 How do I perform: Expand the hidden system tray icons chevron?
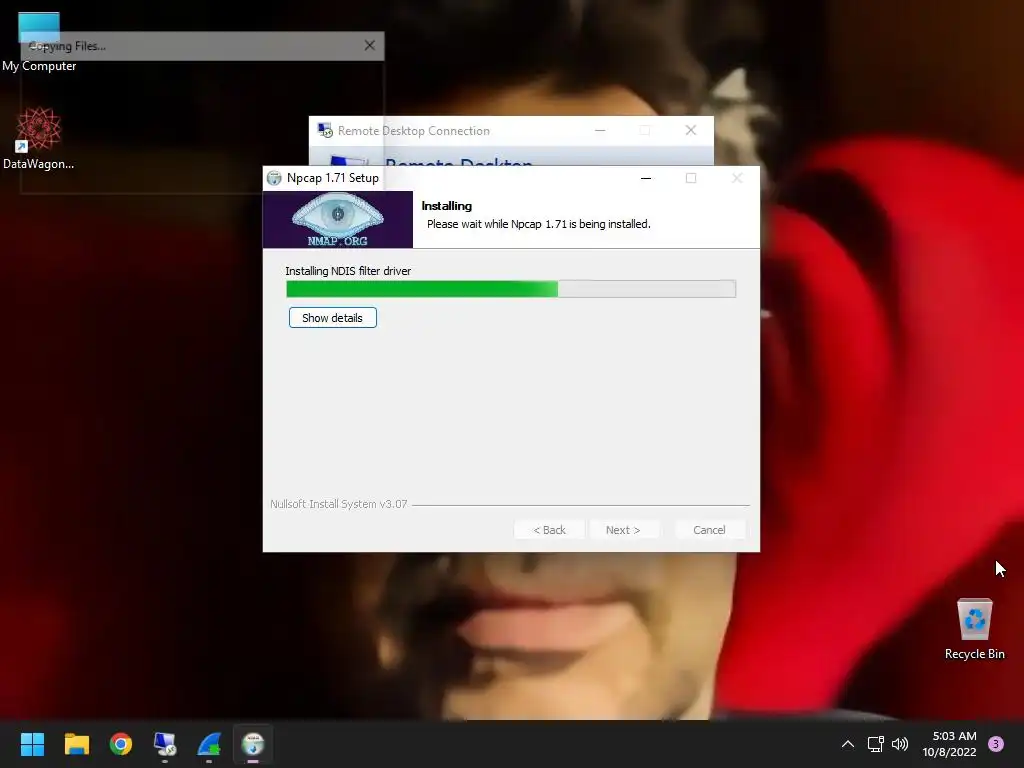(848, 744)
